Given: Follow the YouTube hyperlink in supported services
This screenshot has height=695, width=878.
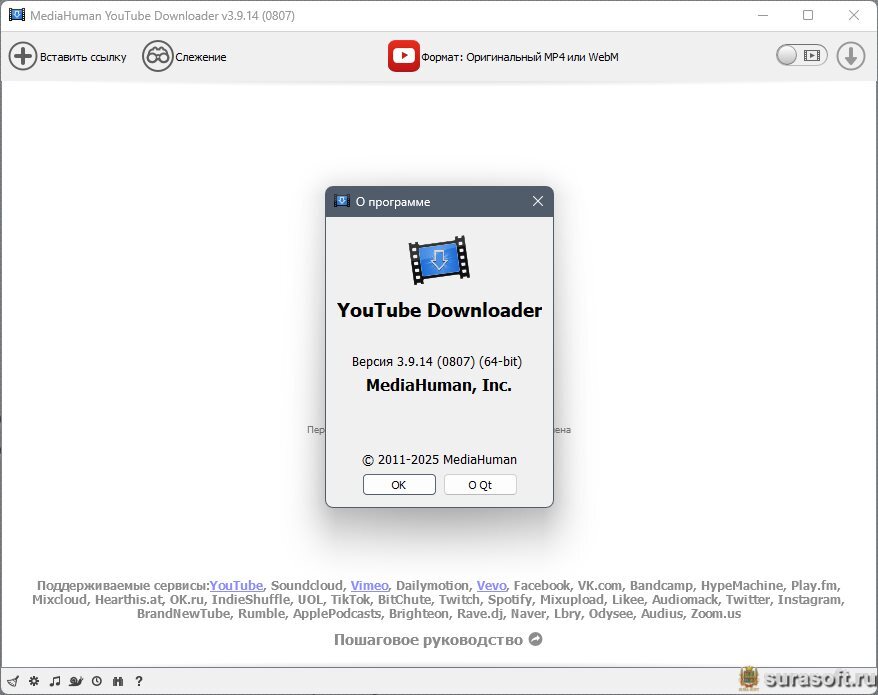Looking at the screenshot, I should [236, 586].
